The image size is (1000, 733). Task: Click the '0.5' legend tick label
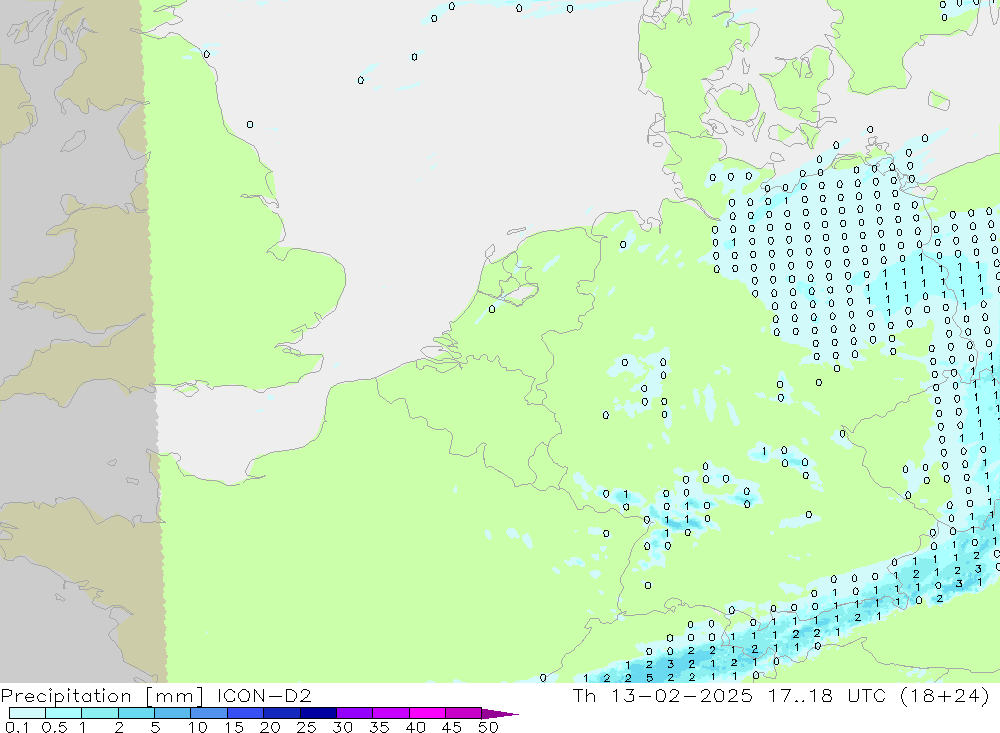54,727
